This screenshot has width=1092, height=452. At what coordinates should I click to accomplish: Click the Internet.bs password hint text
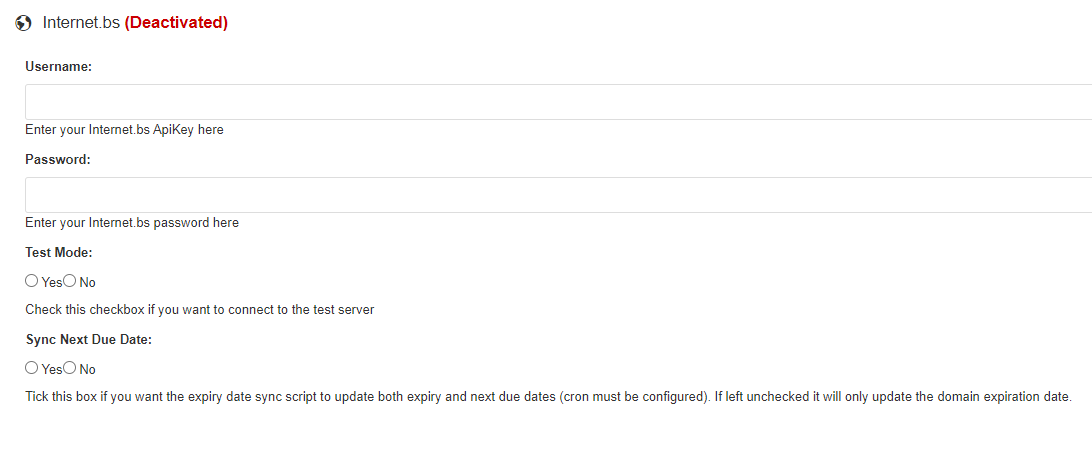(x=132, y=223)
